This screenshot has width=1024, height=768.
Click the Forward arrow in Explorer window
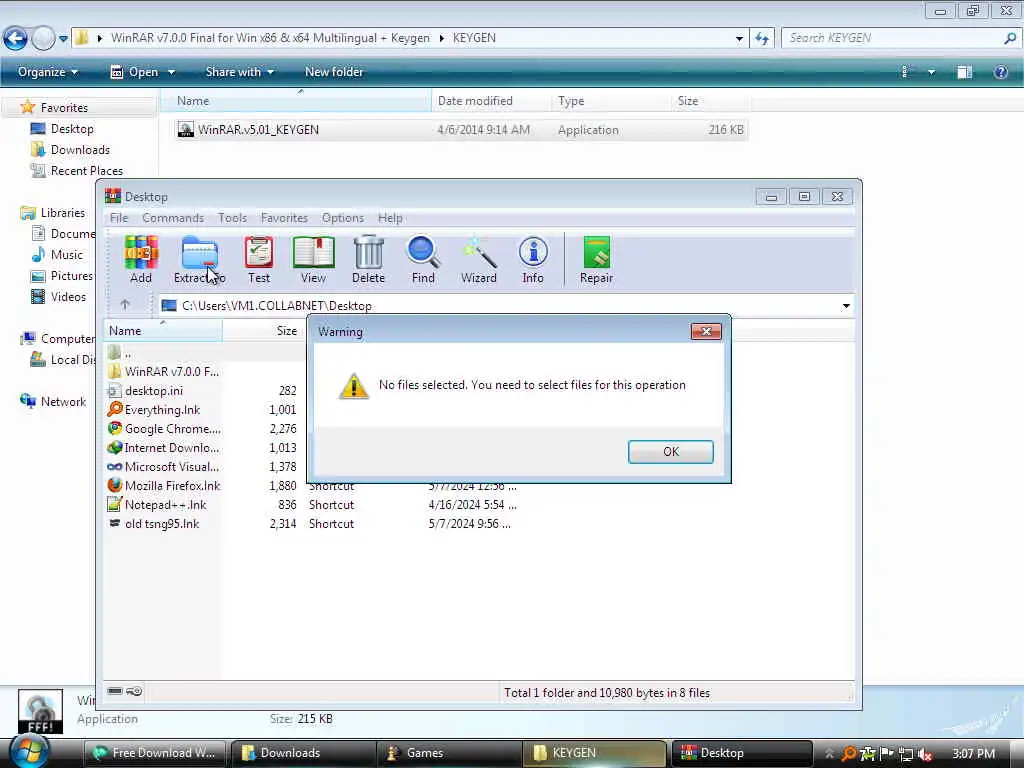tap(43, 39)
